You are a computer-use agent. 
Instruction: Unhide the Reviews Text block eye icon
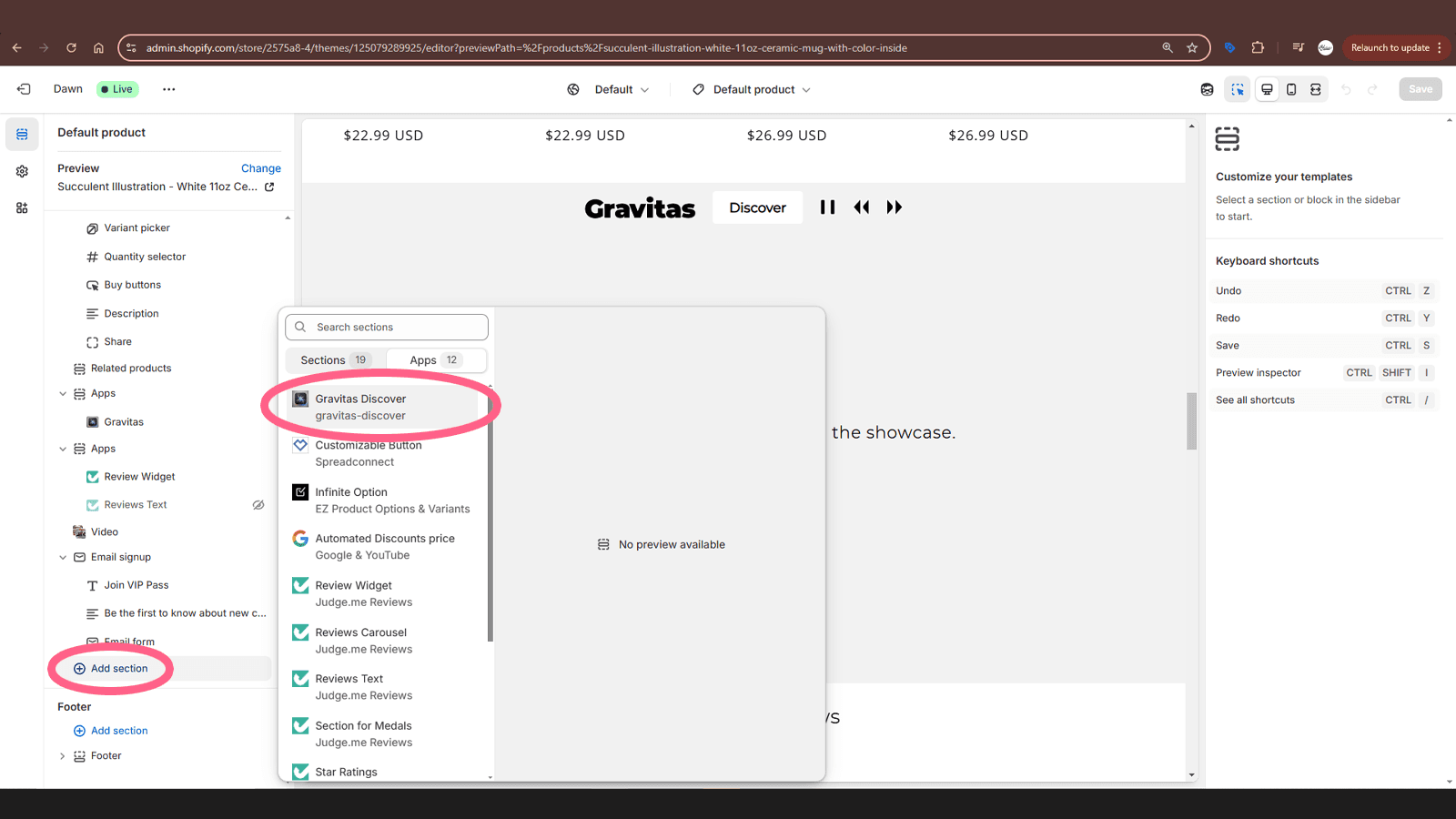point(258,504)
